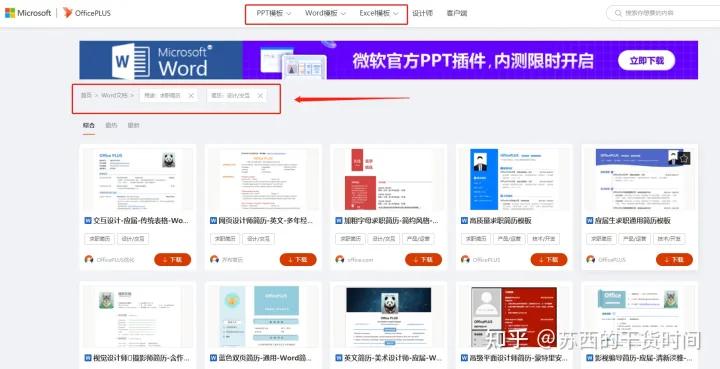
Task: Click author avatar on 交互设计-应届-传统表格 card
Action: click(x=89, y=259)
